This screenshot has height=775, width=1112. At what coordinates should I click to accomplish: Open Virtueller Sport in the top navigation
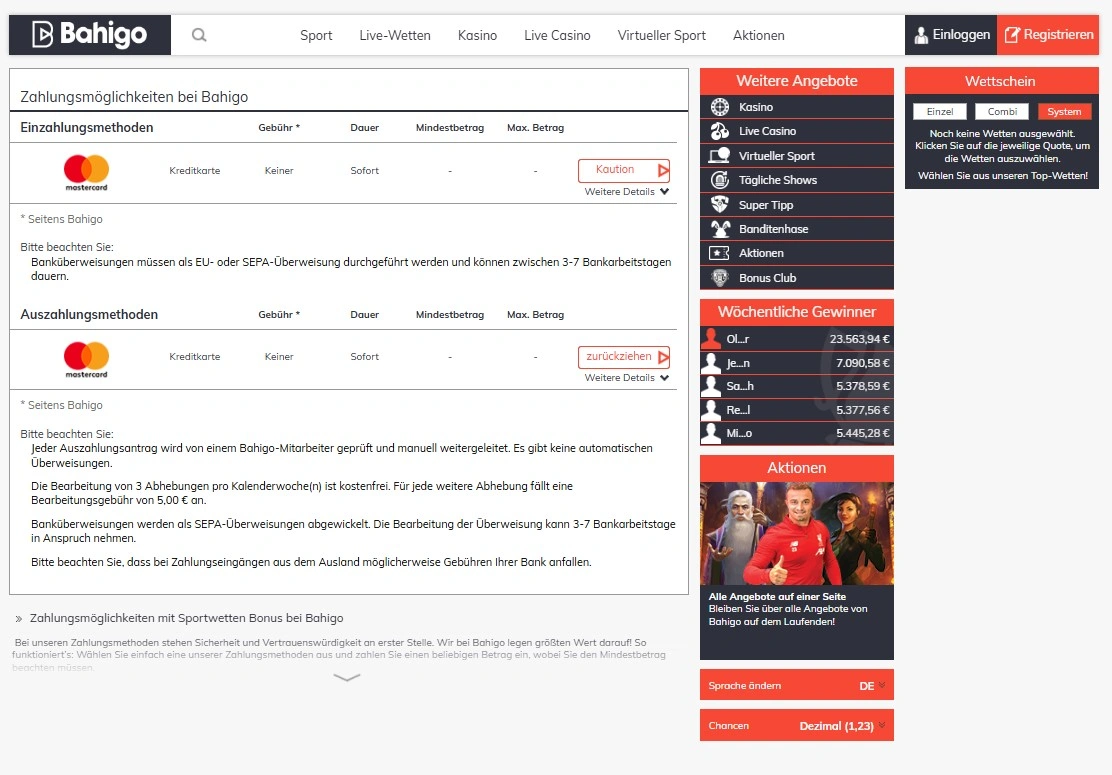coord(661,35)
